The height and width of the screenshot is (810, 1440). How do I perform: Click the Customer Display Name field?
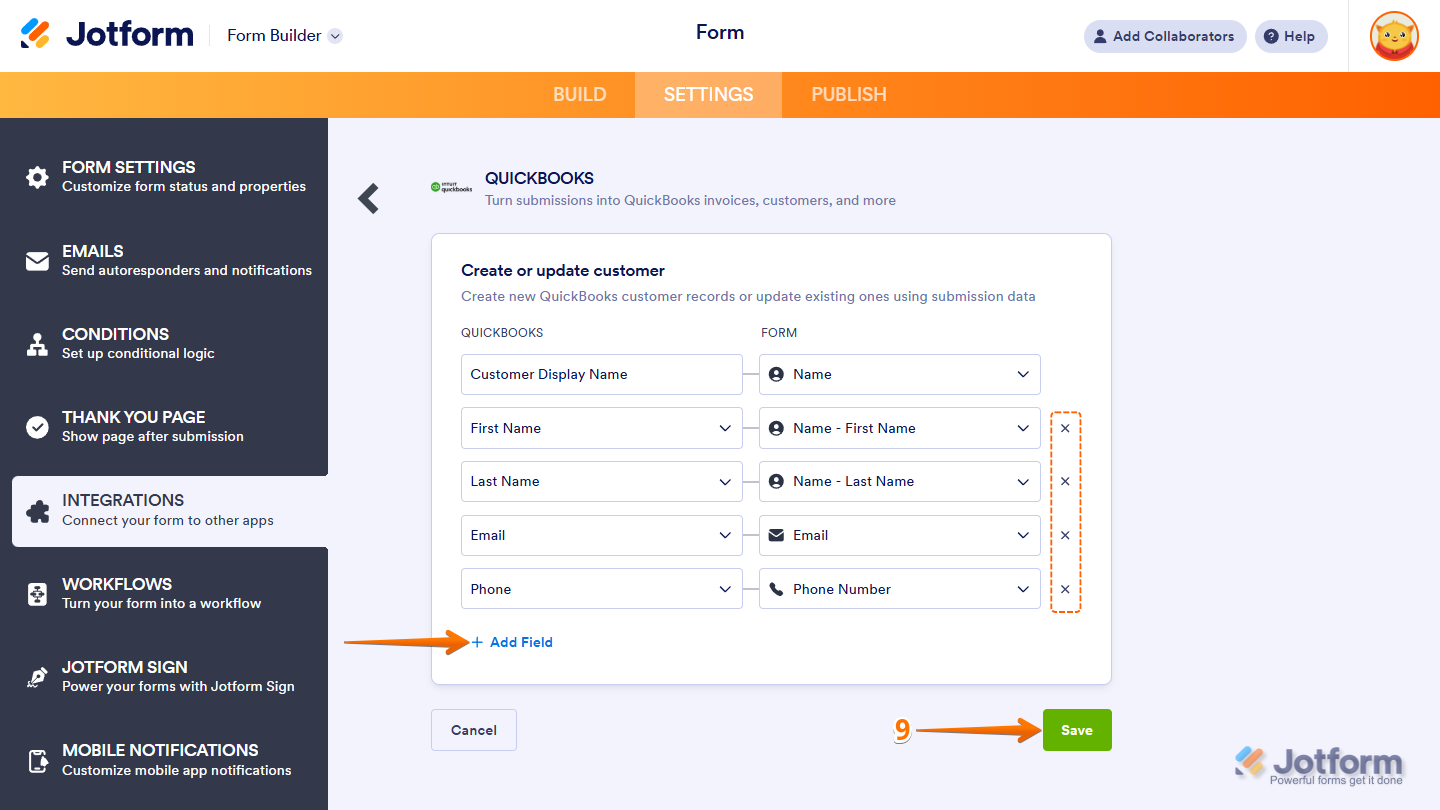pos(601,374)
